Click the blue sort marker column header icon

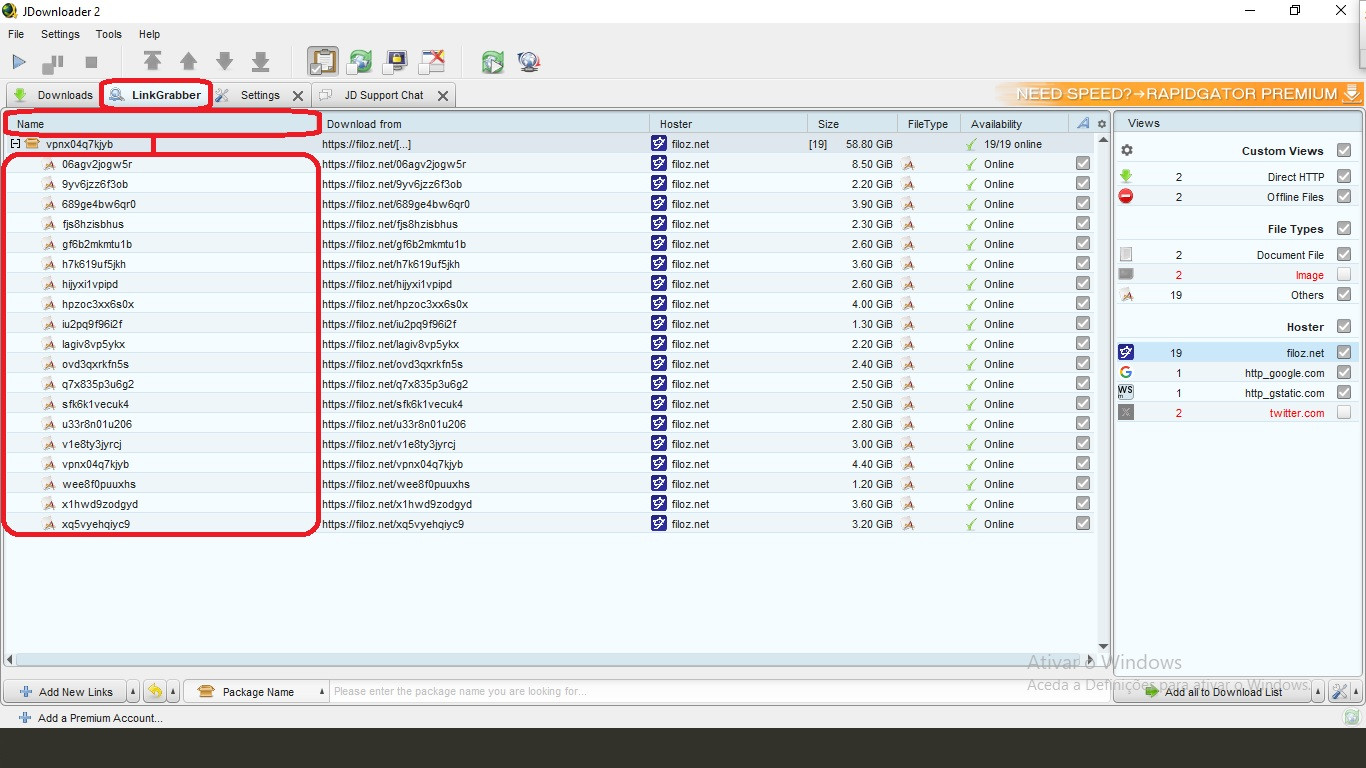click(x=1083, y=124)
